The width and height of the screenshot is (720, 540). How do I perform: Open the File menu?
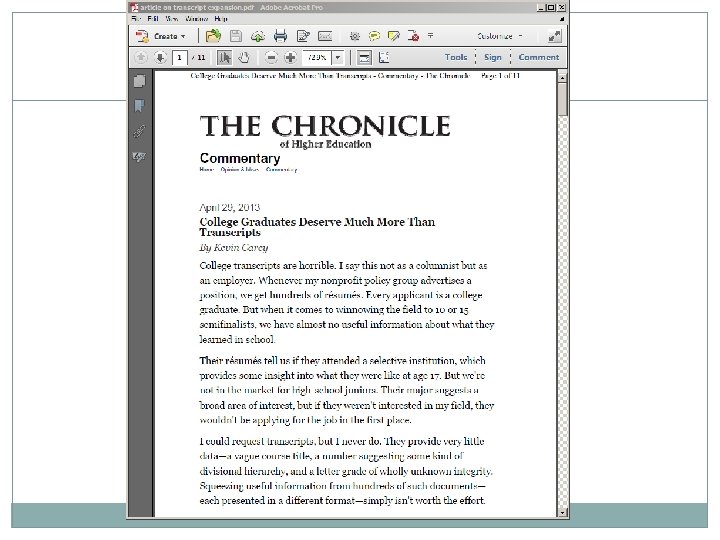[136, 19]
